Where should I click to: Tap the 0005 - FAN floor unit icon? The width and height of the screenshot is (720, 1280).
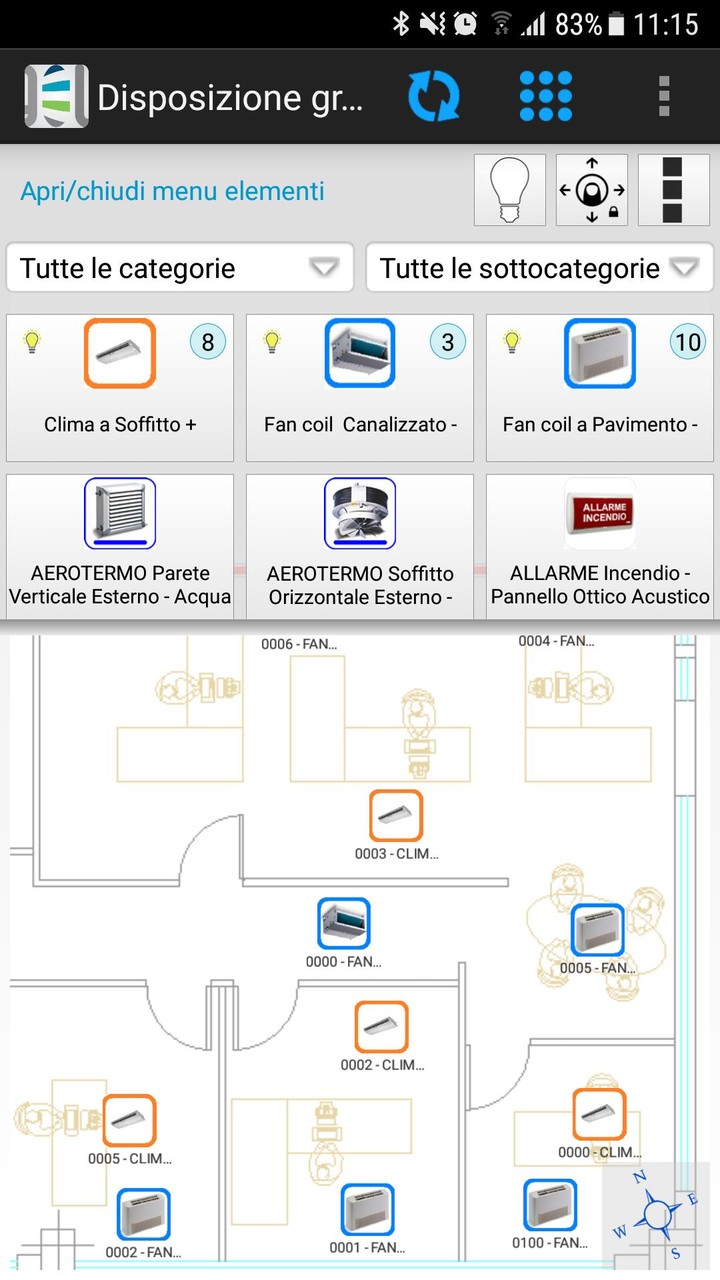coord(598,930)
